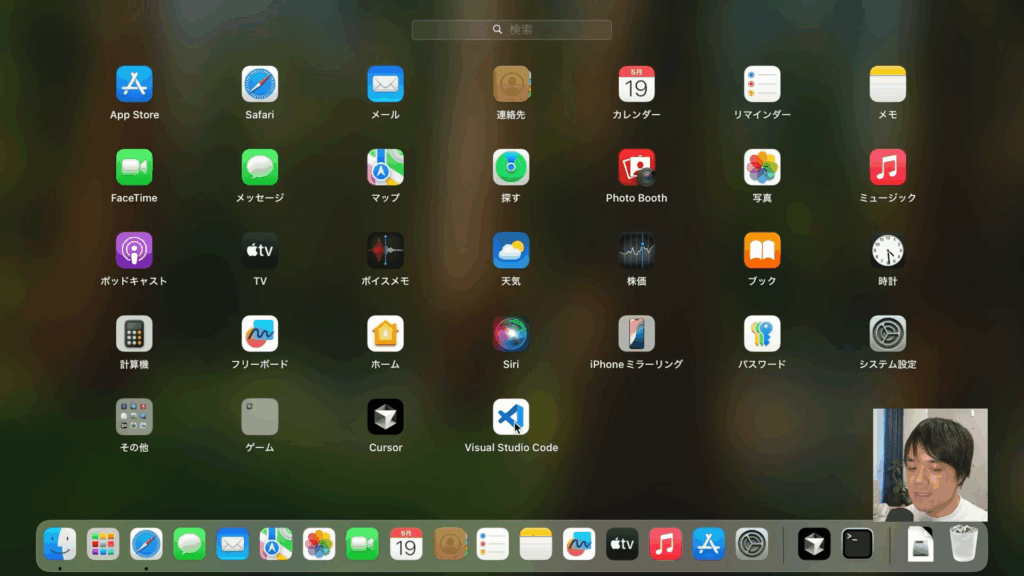Expand the ゲーム folder
This screenshot has height=576, width=1024.
coord(260,417)
